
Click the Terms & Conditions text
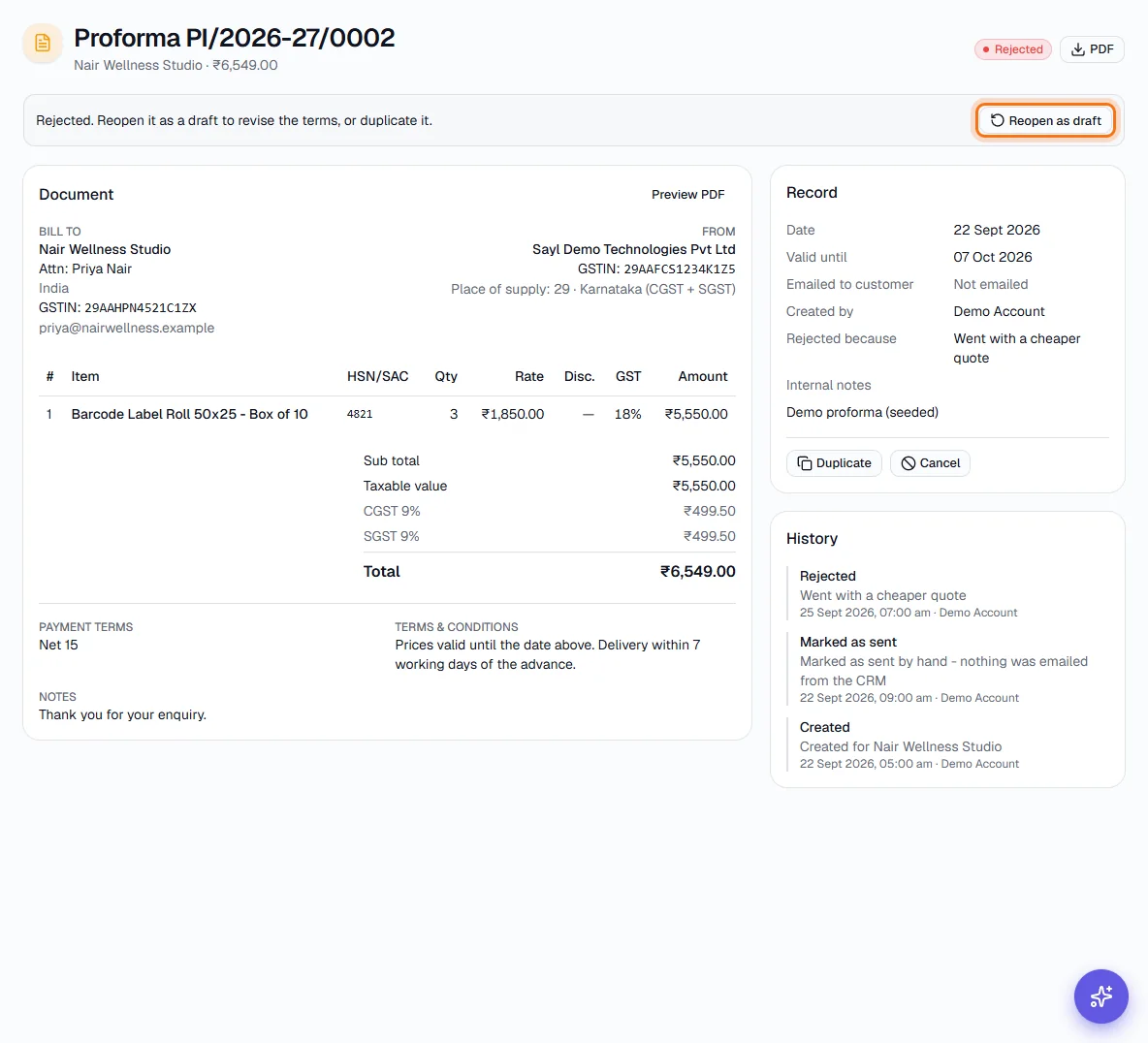(548, 654)
